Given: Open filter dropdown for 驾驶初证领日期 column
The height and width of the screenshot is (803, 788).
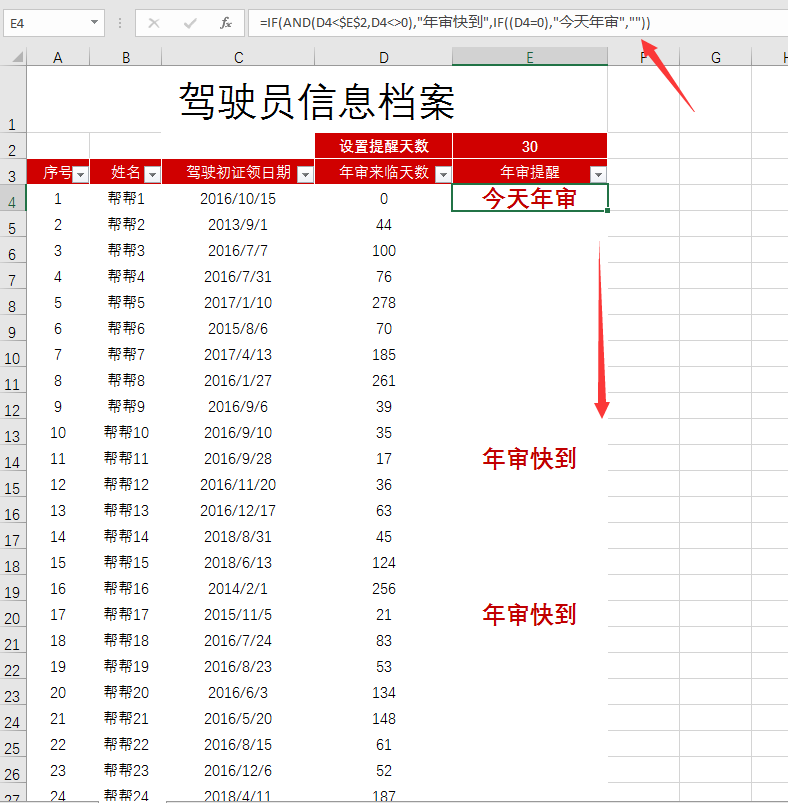Looking at the screenshot, I should (305, 175).
